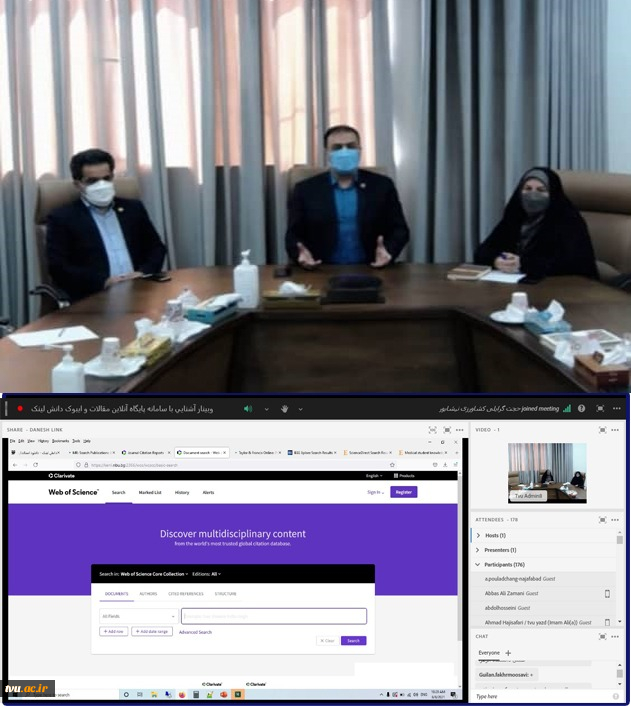Expand the Hosts (1) group
This screenshot has height=706, width=631.
pyautogui.click(x=478, y=535)
